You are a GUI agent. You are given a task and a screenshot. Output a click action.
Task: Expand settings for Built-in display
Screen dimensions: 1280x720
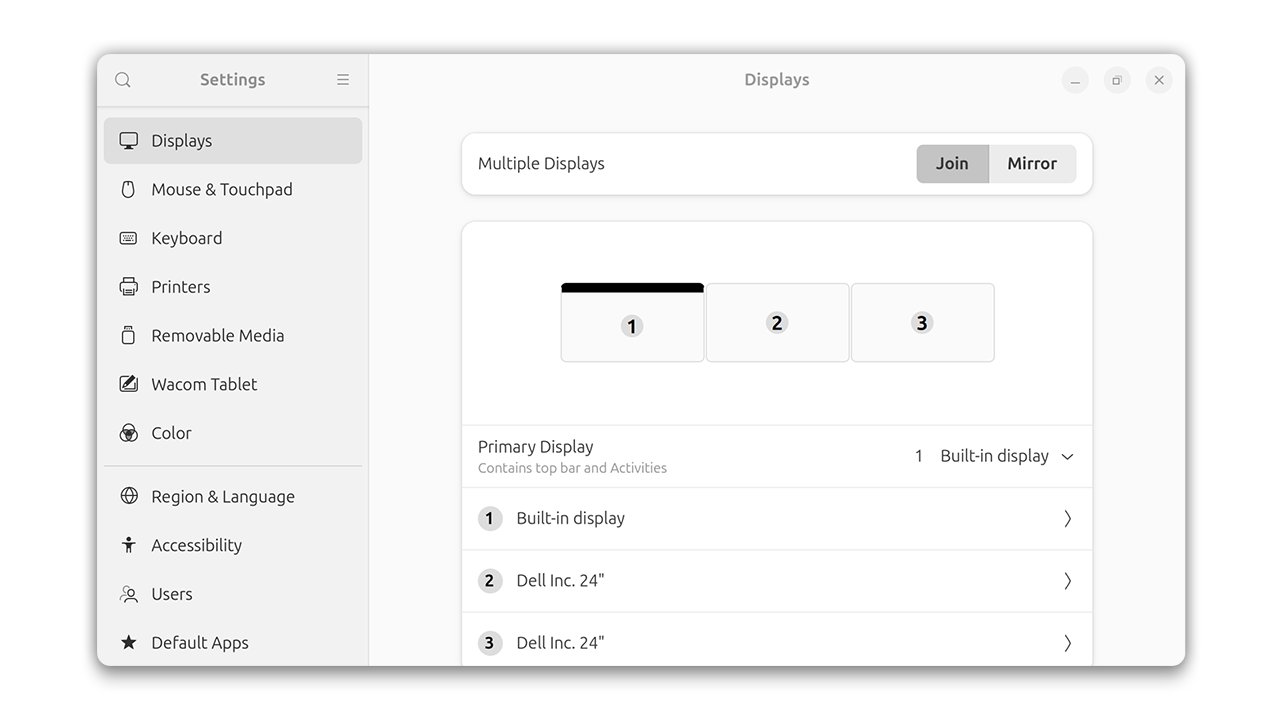tap(1066, 519)
